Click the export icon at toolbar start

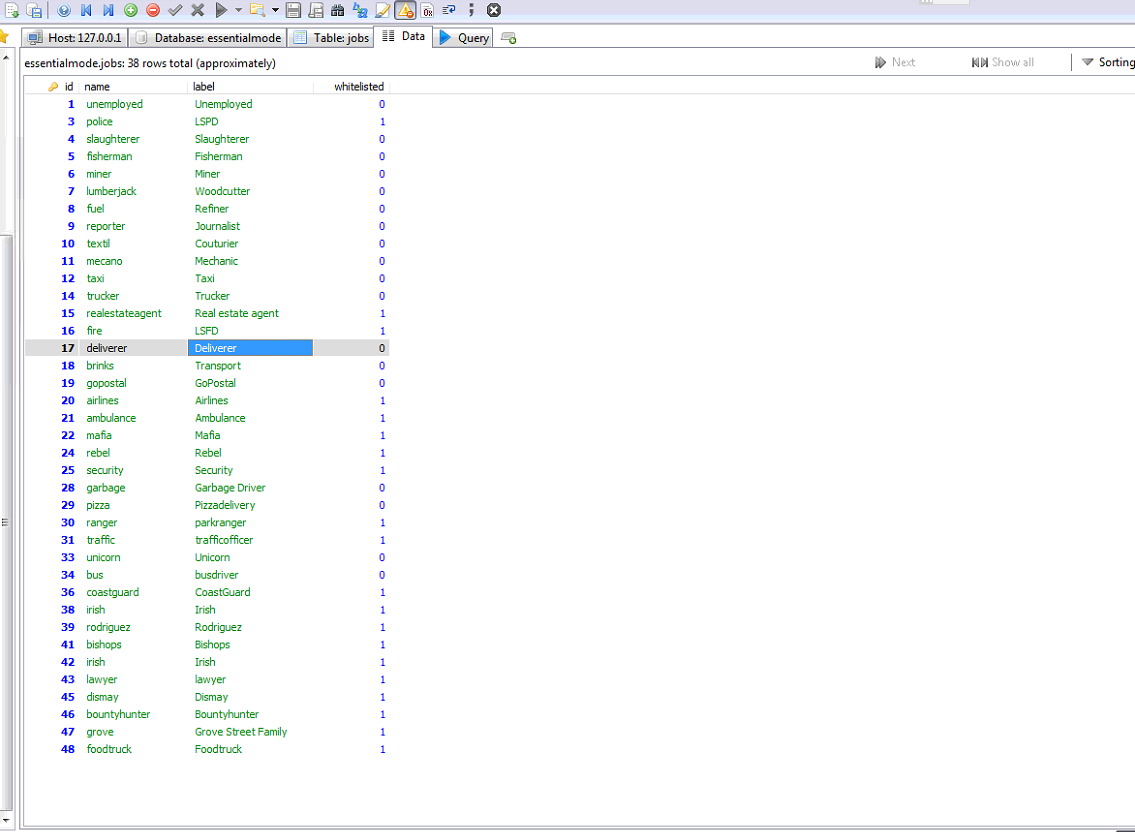tap(12, 10)
